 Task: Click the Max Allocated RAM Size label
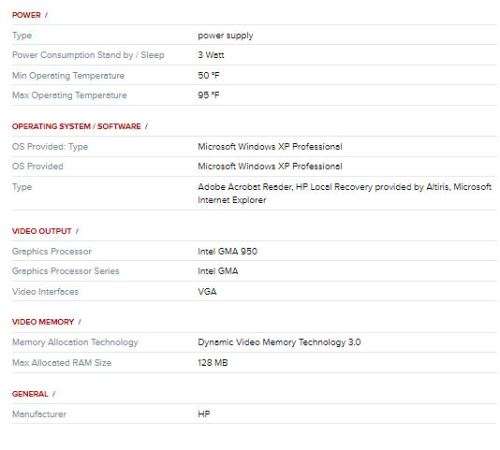pyautogui.click(x=62, y=363)
